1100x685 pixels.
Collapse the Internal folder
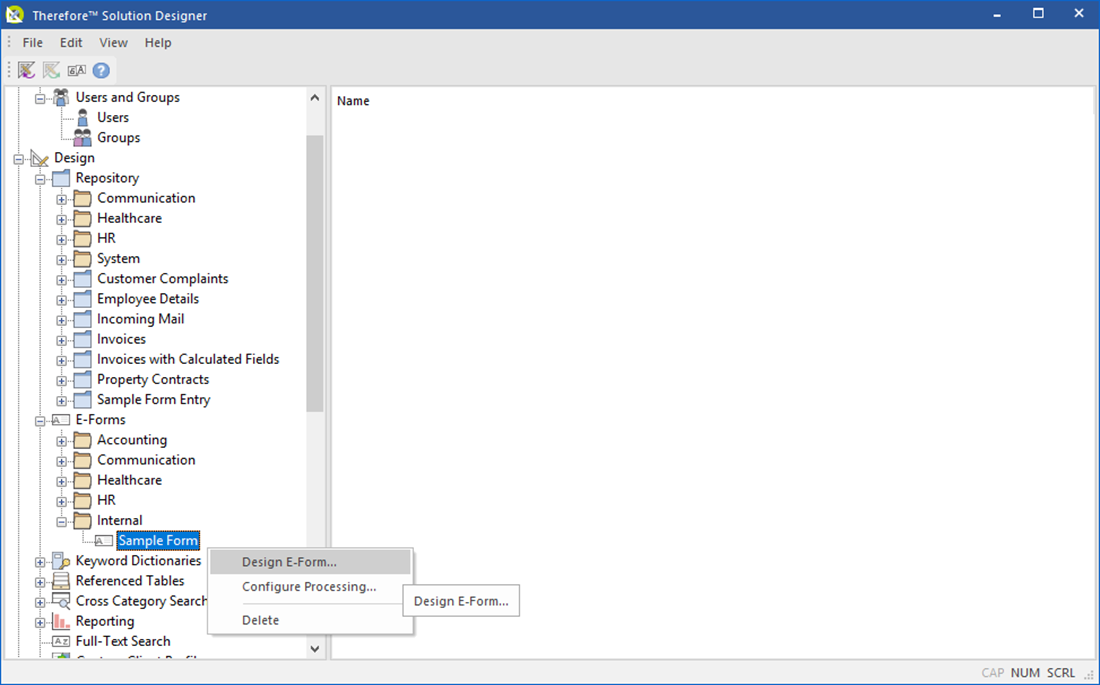(63, 520)
